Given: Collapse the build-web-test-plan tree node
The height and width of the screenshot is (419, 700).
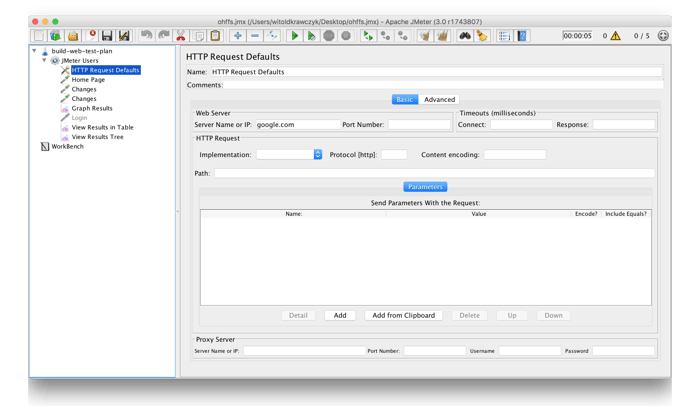Looking at the screenshot, I should click(x=34, y=51).
